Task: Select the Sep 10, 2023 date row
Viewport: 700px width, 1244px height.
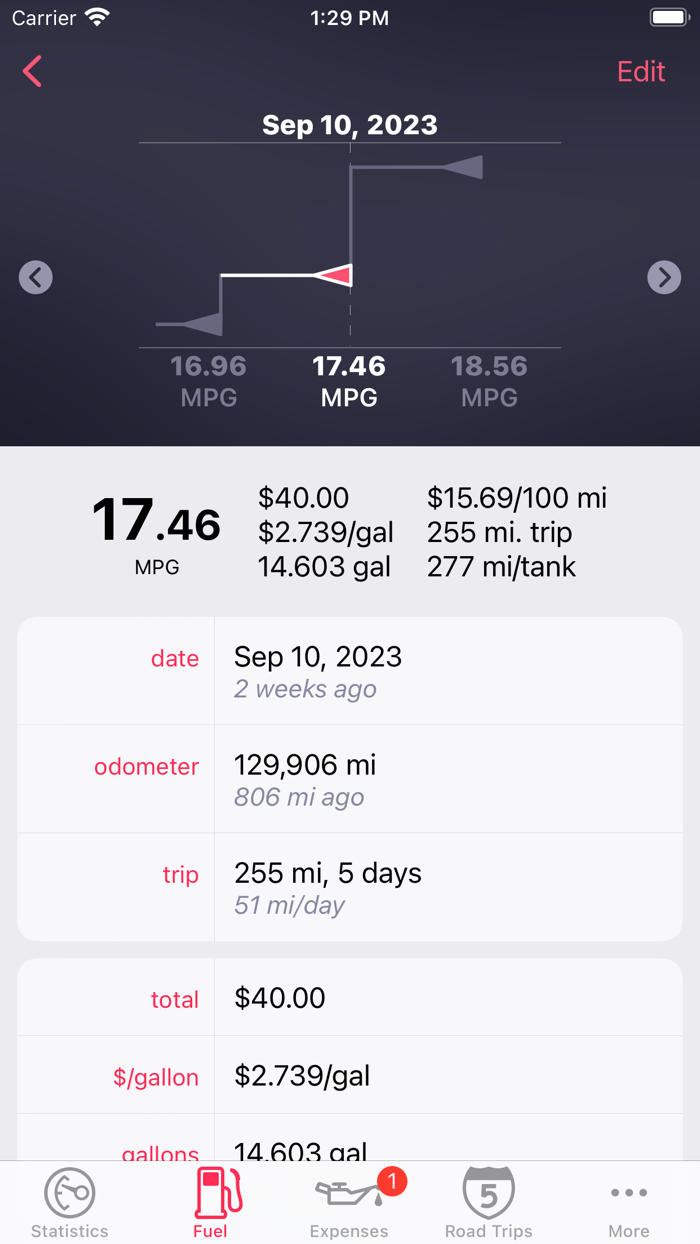Action: pyautogui.click(x=350, y=670)
